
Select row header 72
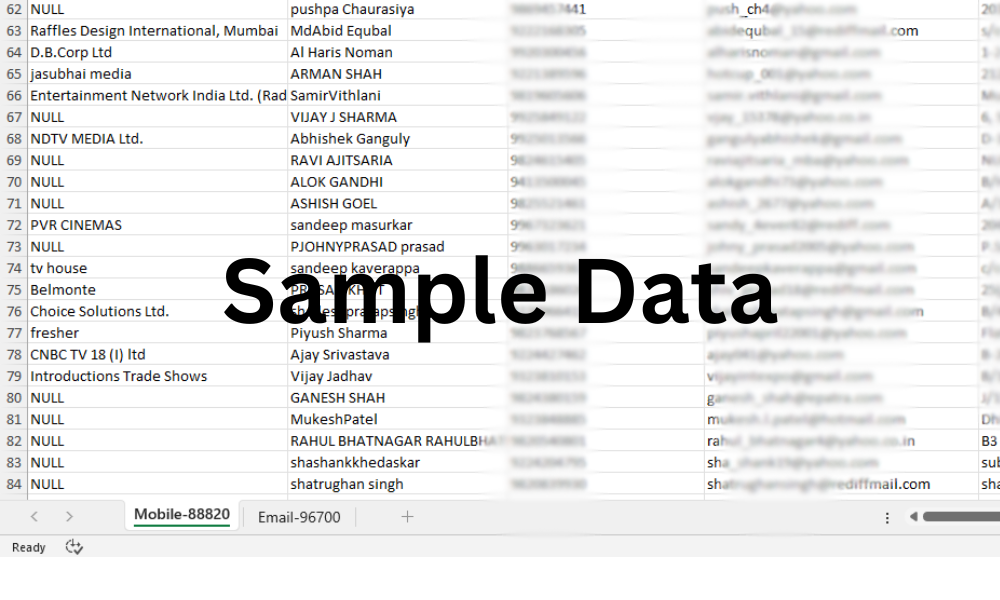(x=14, y=225)
